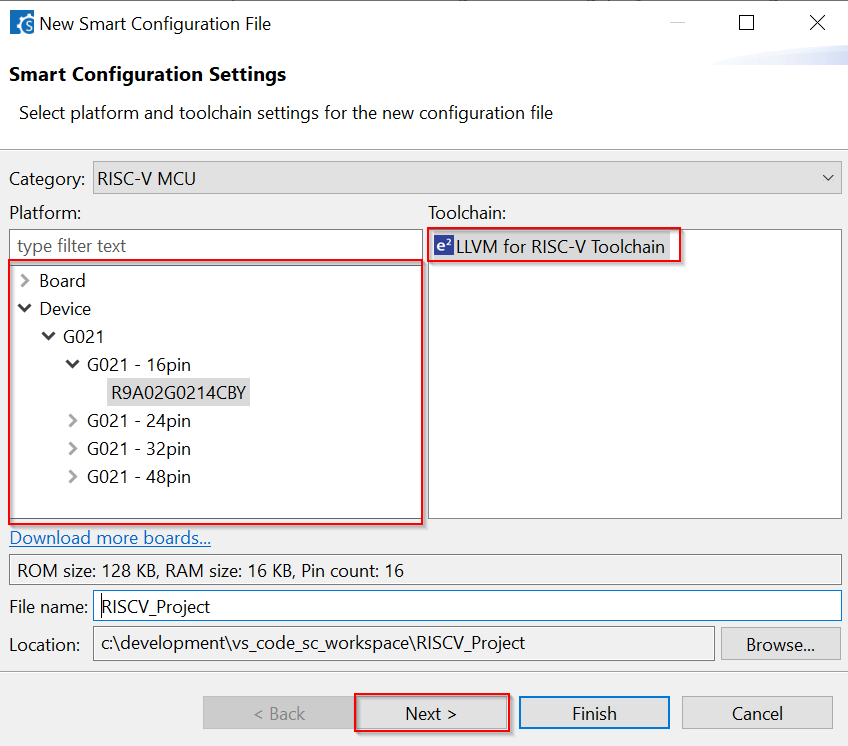Collapse the Device tree node
This screenshot has height=746, width=848.
click(25, 308)
